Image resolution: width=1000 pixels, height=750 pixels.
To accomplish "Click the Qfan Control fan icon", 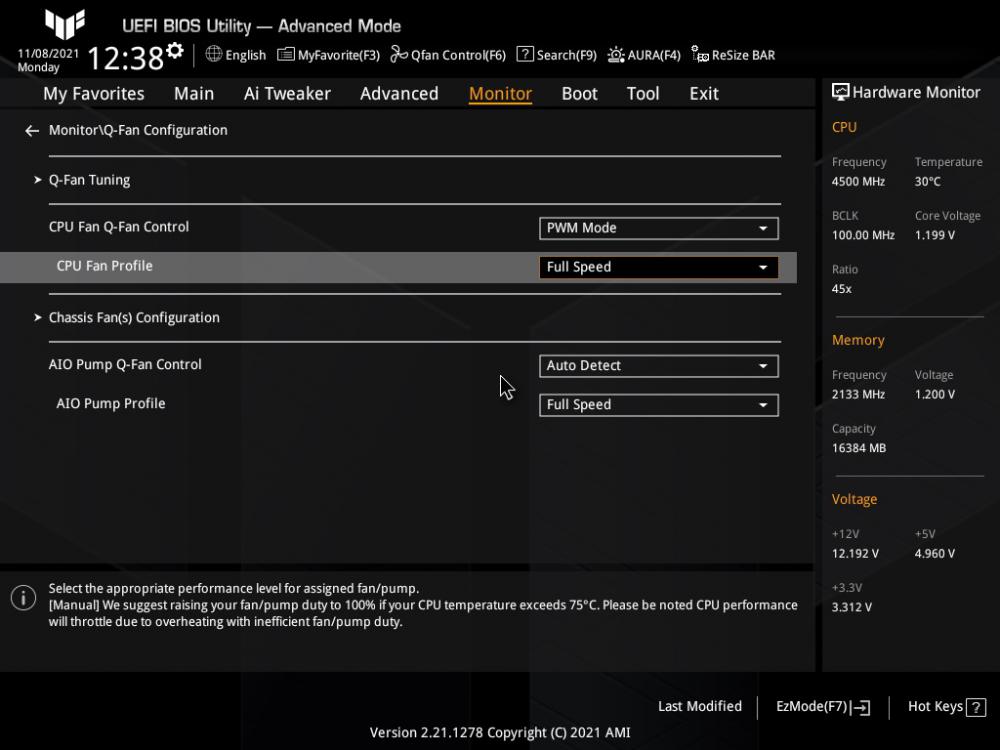I will click(x=399, y=54).
